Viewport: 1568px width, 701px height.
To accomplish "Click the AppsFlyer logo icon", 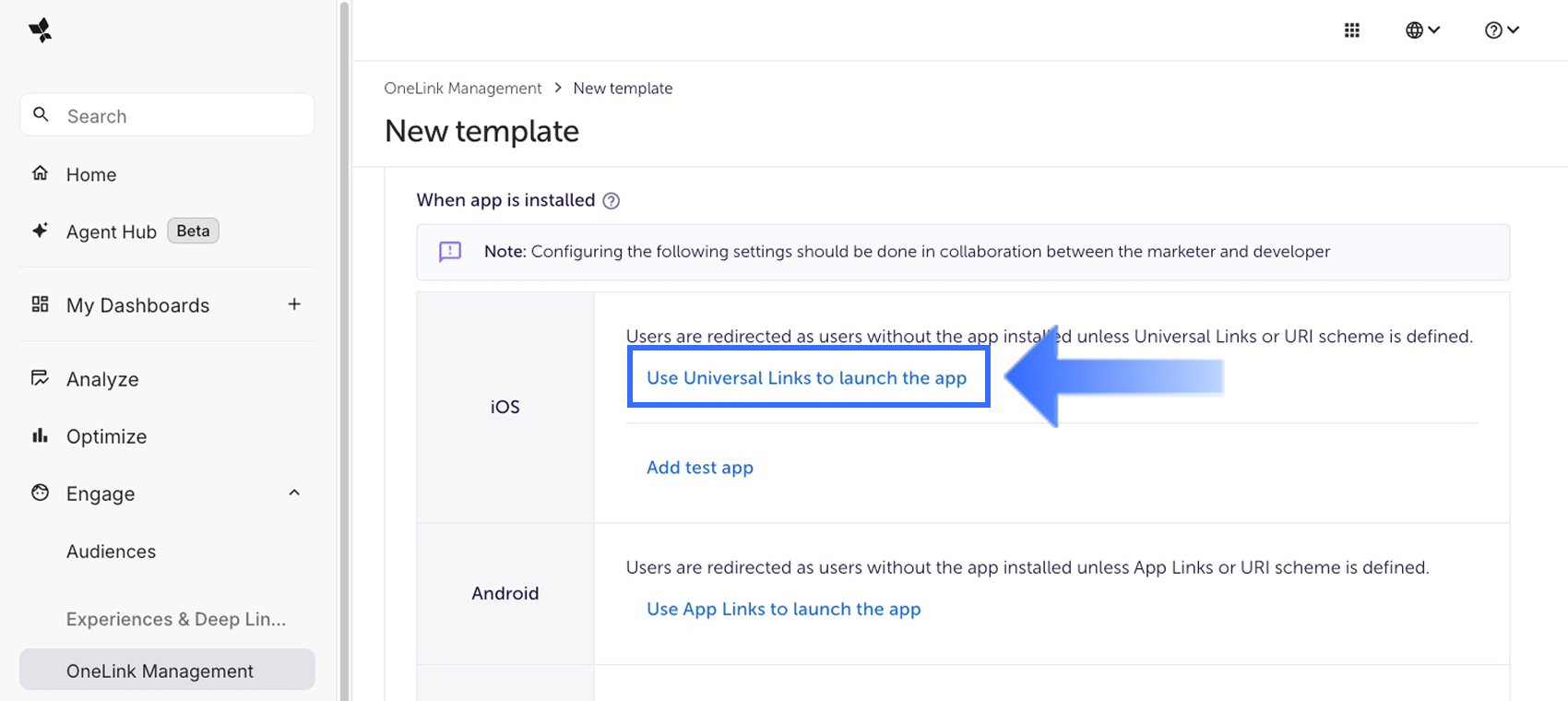I will [41, 30].
